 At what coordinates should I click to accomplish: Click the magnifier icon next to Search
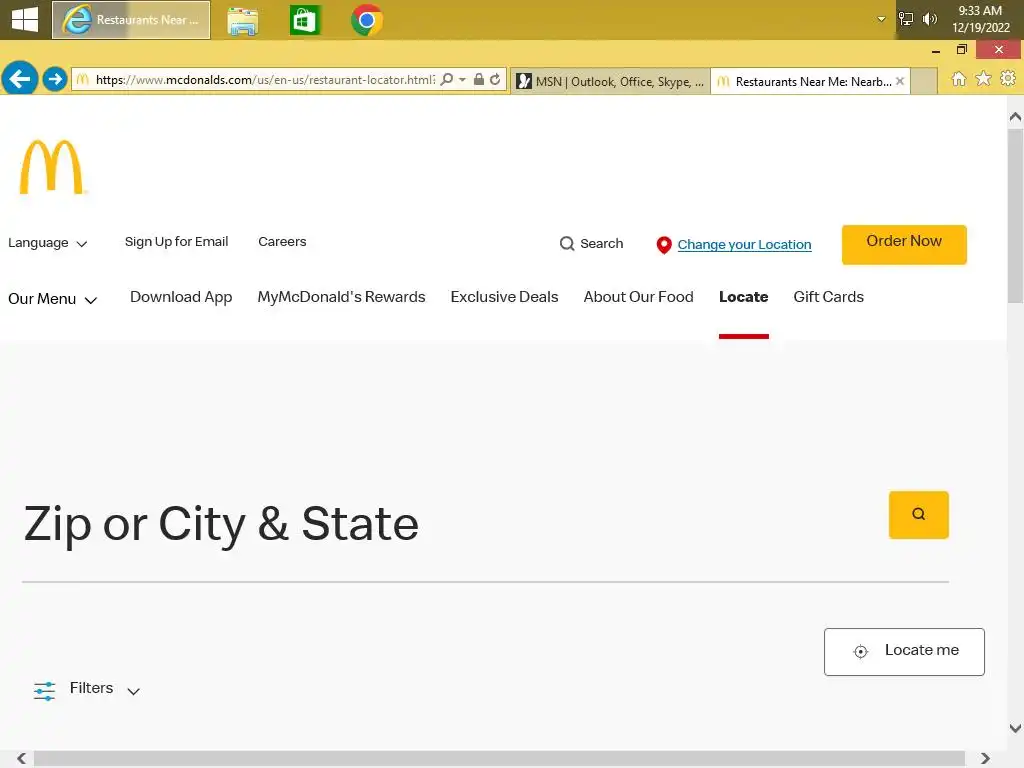pos(567,244)
